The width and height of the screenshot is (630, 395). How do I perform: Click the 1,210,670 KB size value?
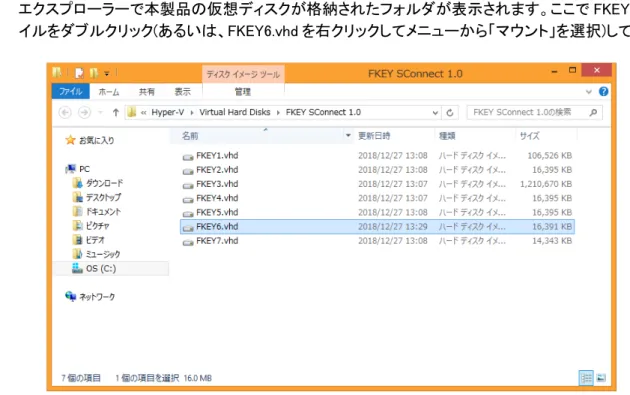point(546,184)
